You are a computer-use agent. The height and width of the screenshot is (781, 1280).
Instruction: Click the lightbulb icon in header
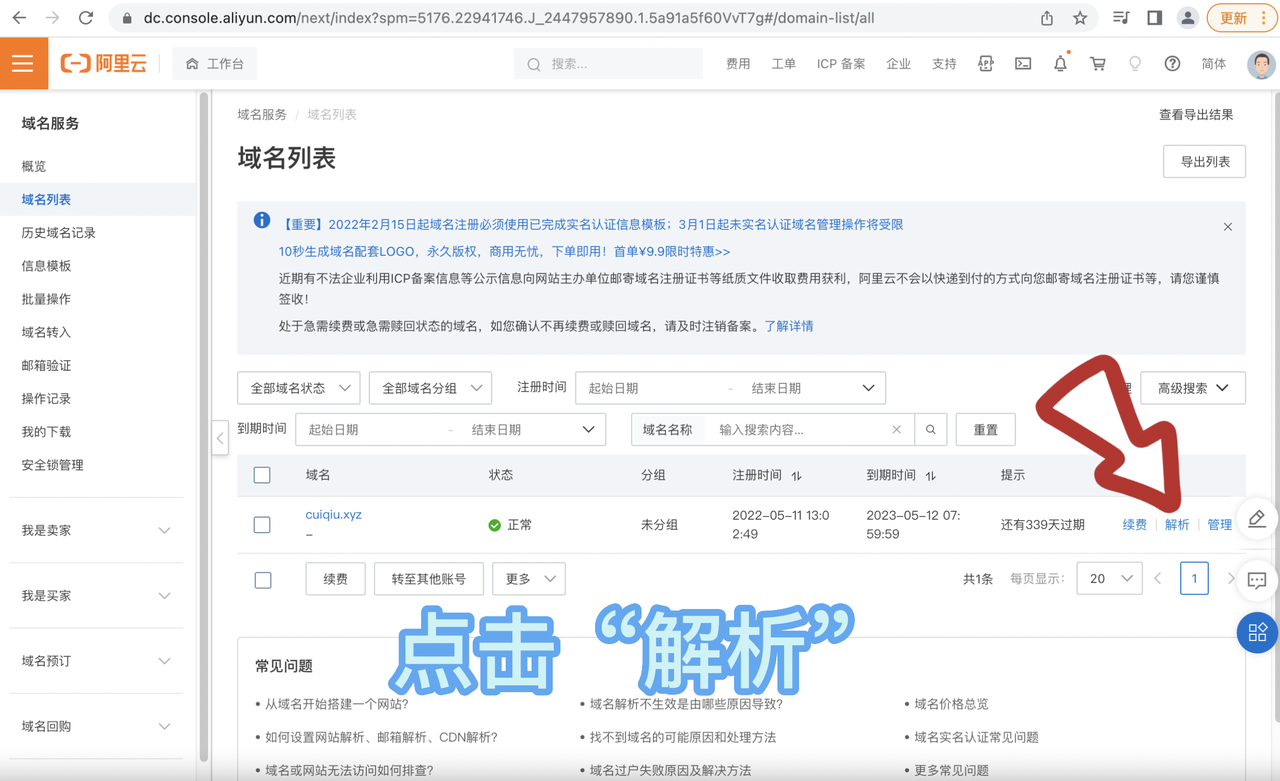[1135, 64]
